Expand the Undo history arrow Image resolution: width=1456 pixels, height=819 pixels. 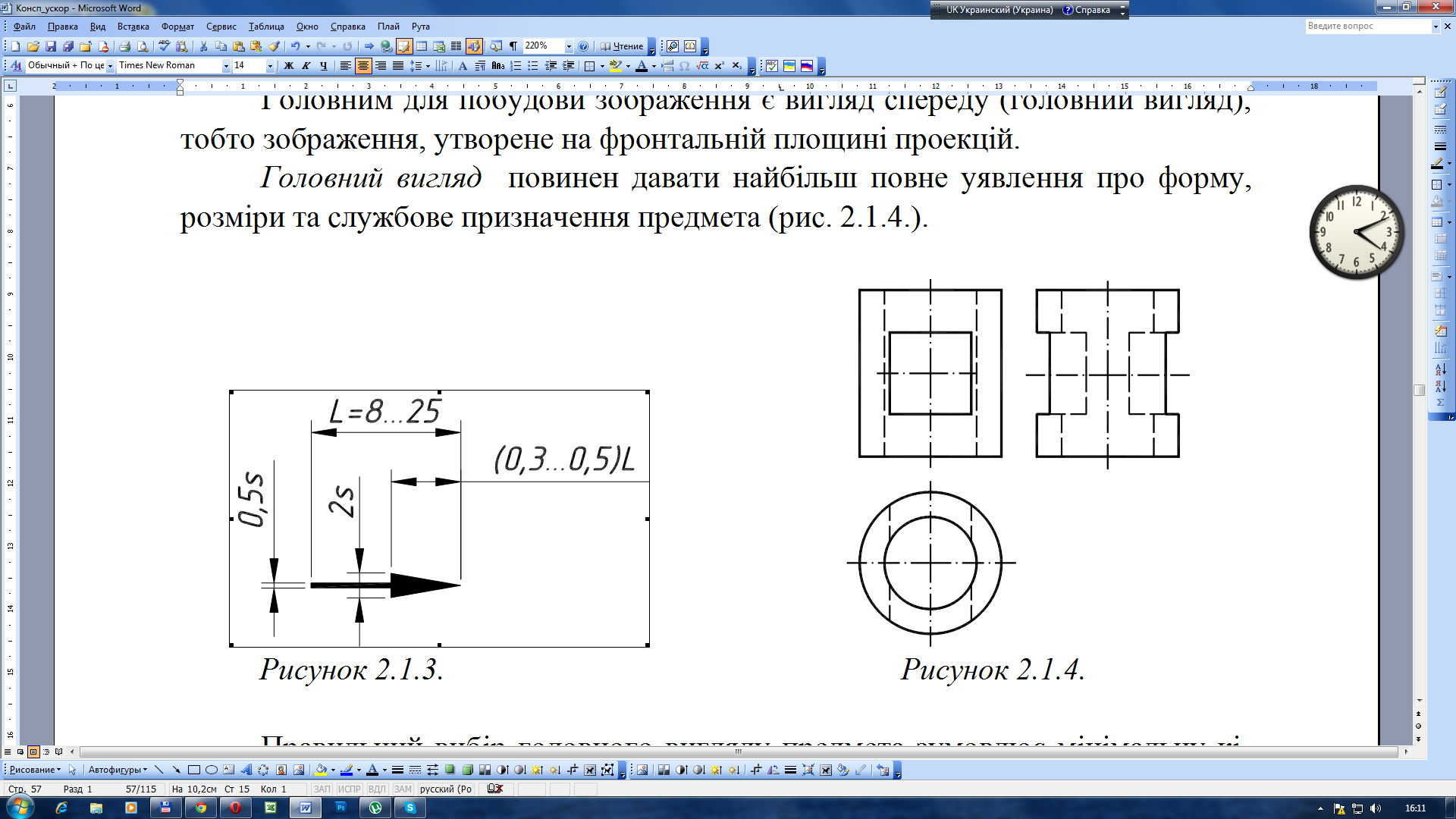[x=308, y=46]
